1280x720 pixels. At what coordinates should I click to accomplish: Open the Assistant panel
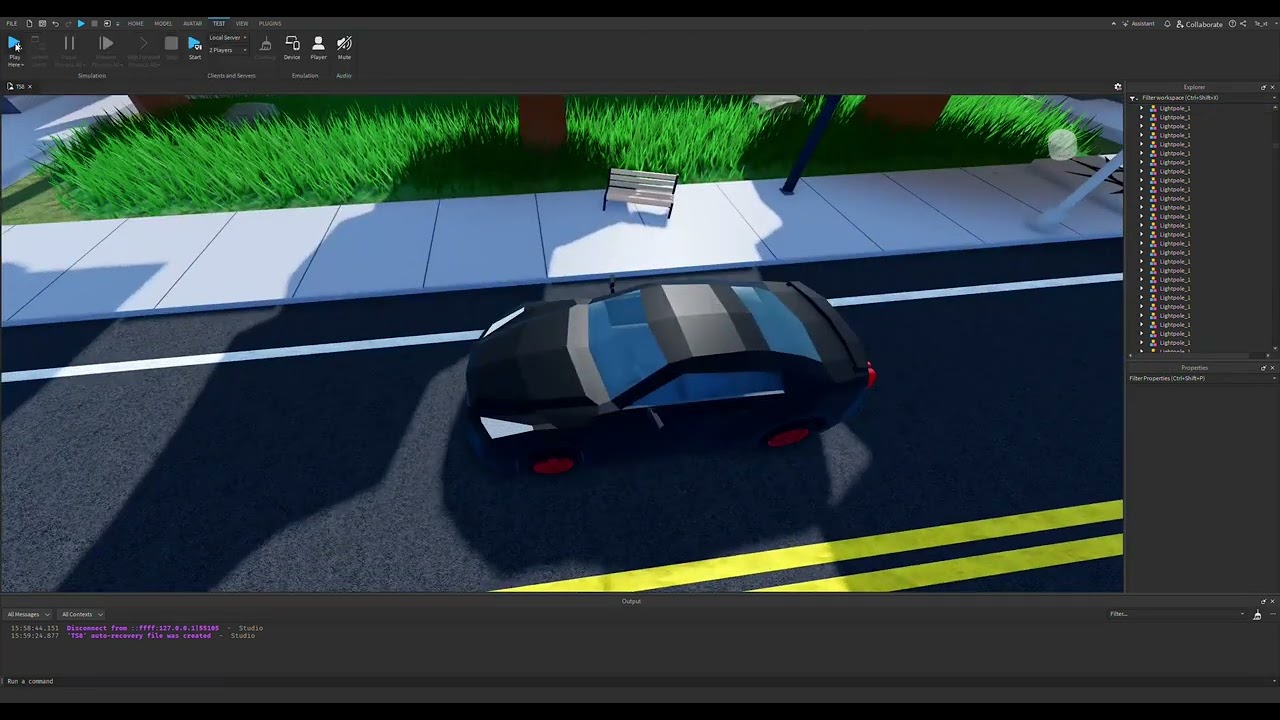tap(1138, 24)
